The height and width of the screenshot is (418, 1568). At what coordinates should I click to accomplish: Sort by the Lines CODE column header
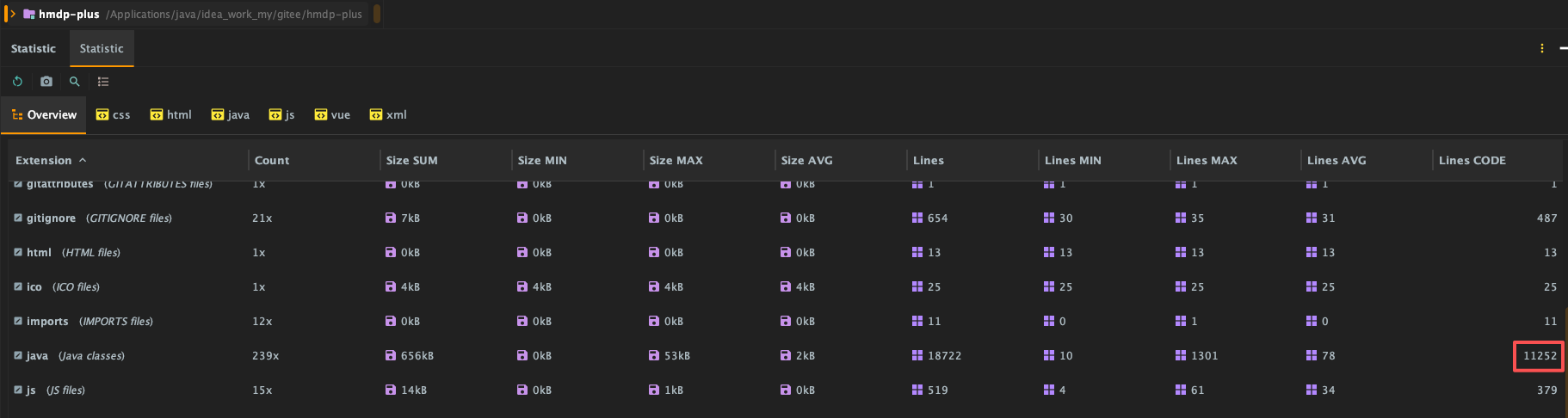pyautogui.click(x=1472, y=160)
